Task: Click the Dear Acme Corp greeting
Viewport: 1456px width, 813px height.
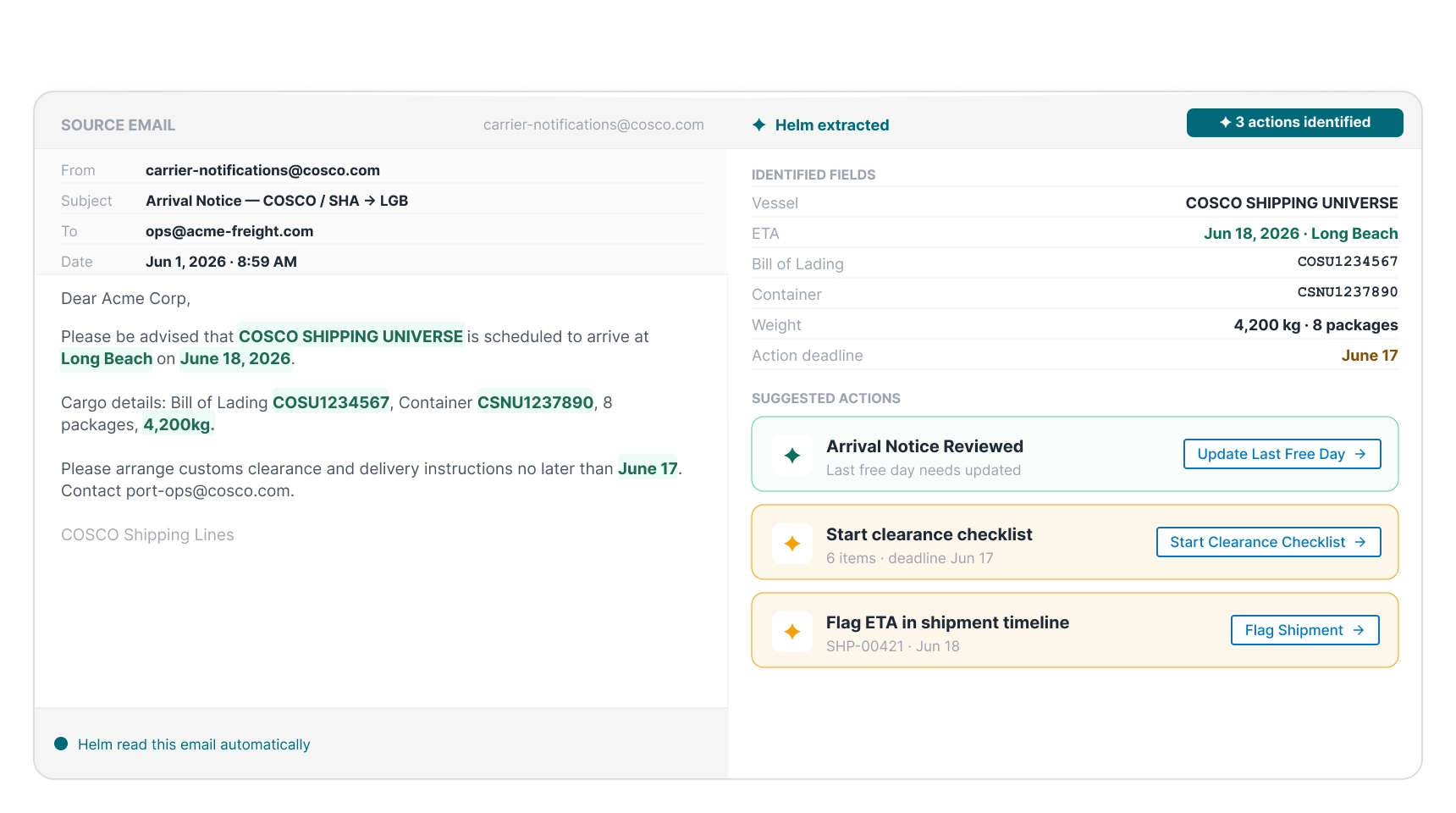Action: tap(125, 299)
